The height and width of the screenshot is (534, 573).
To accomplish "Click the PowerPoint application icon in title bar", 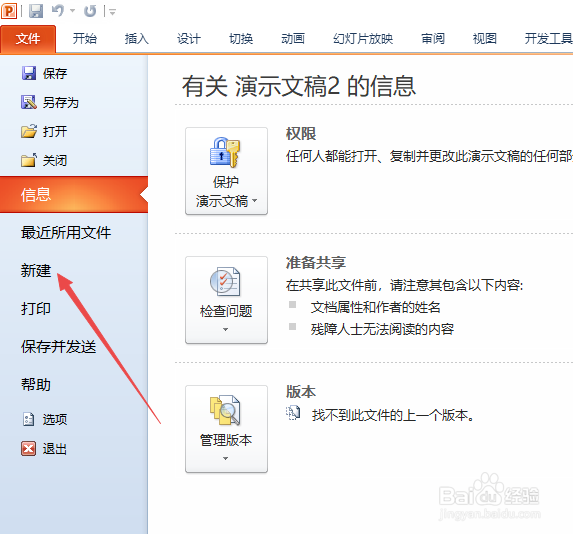I will click(9, 11).
